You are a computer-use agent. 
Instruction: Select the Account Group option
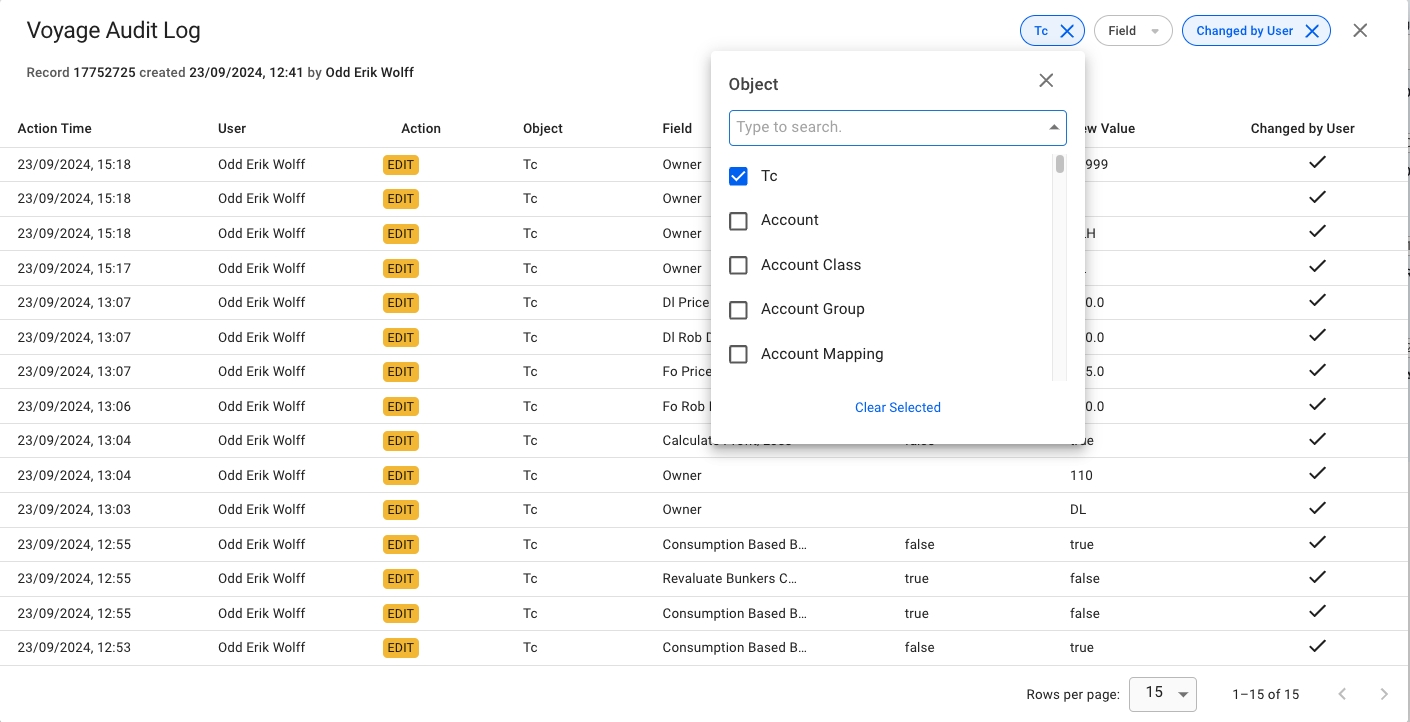click(x=812, y=309)
